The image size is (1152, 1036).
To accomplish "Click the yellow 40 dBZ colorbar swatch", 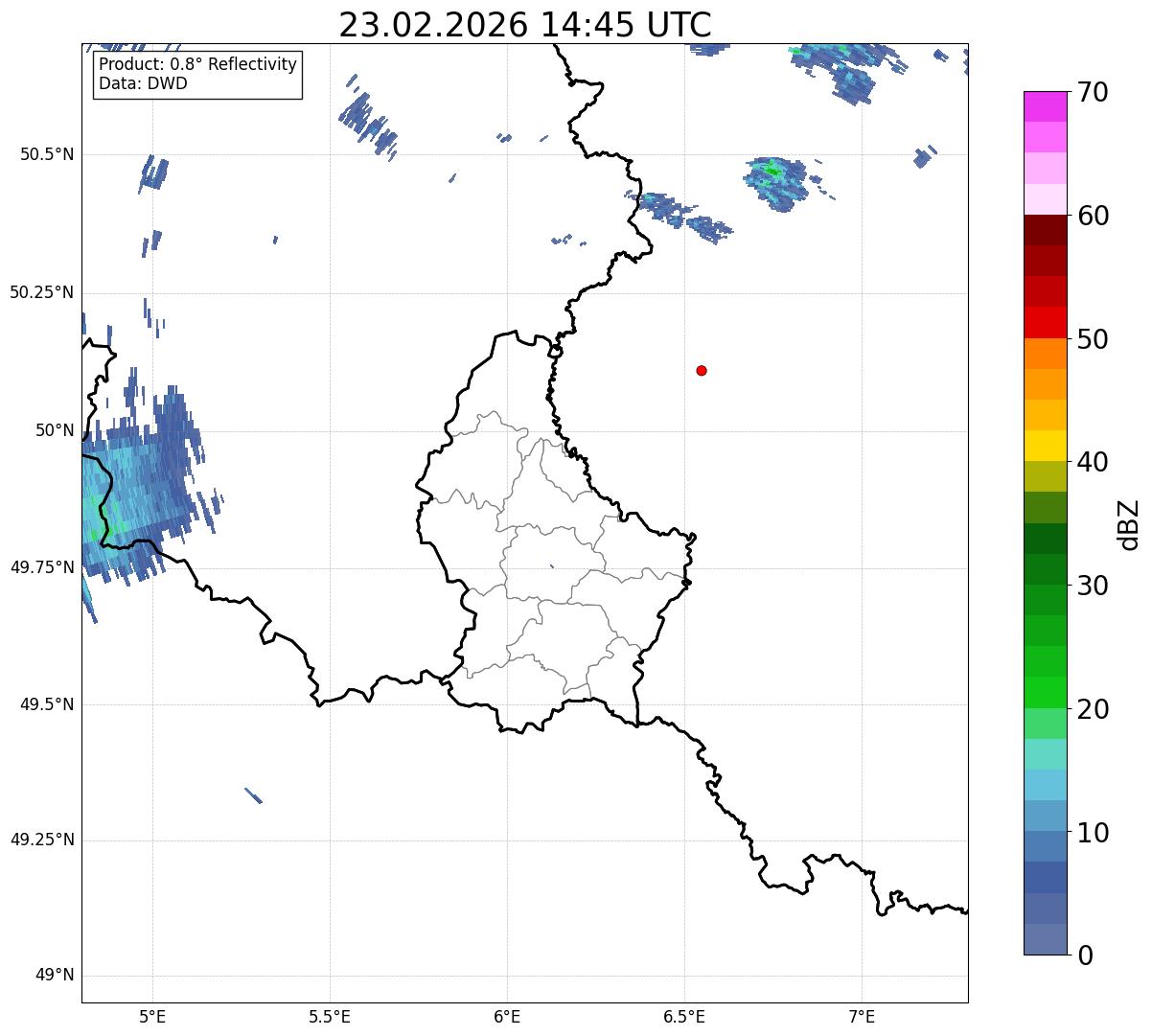I will coord(1045,446).
